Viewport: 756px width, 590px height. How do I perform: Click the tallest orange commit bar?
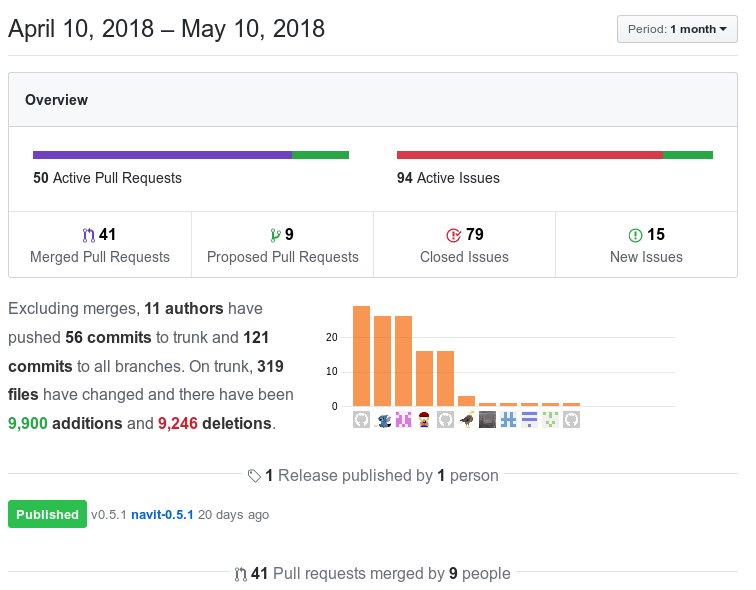pos(361,356)
